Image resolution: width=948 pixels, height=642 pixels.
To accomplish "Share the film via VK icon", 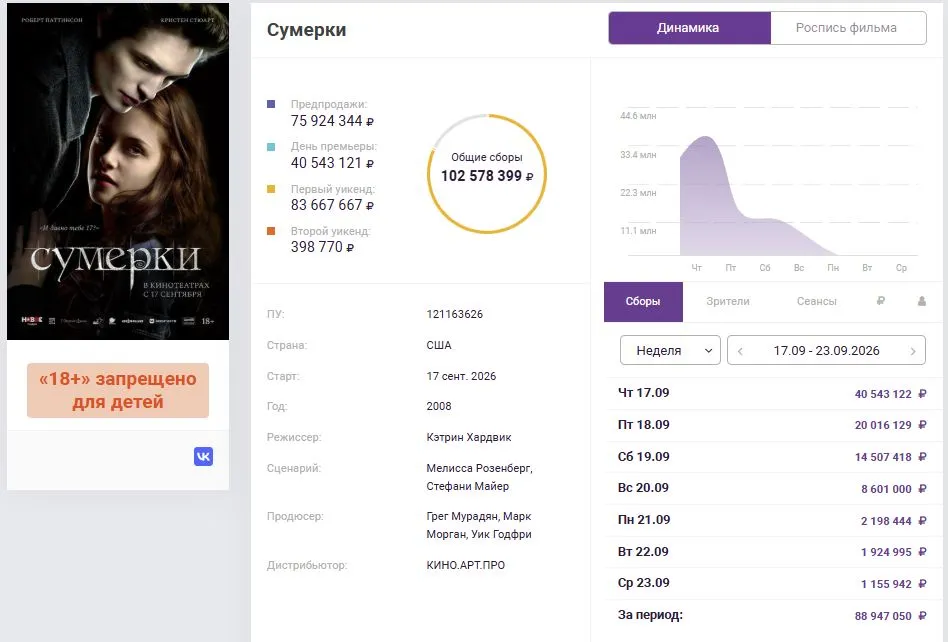I will (203, 456).
